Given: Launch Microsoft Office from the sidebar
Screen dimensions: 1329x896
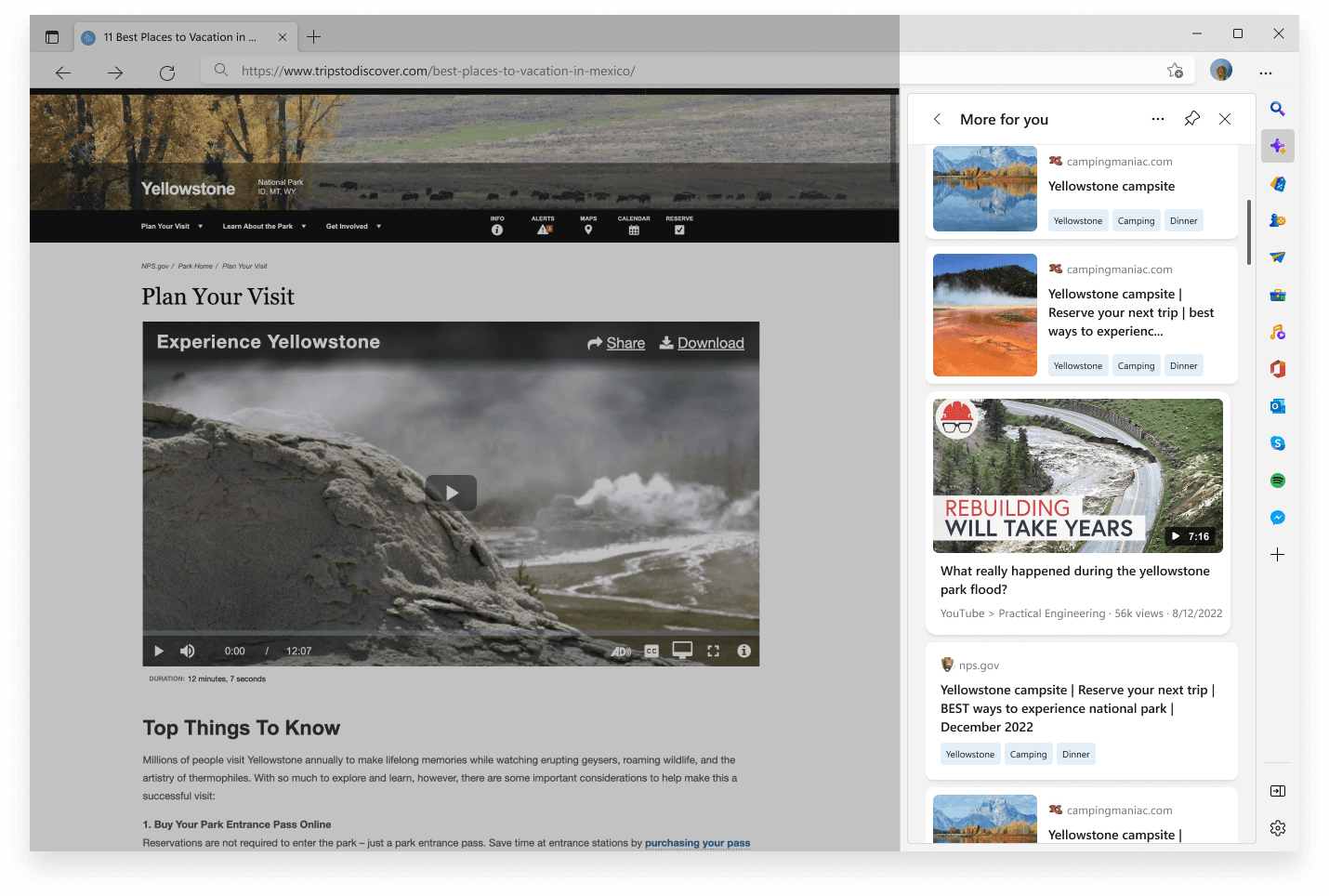Looking at the screenshot, I should [1278, 369].
